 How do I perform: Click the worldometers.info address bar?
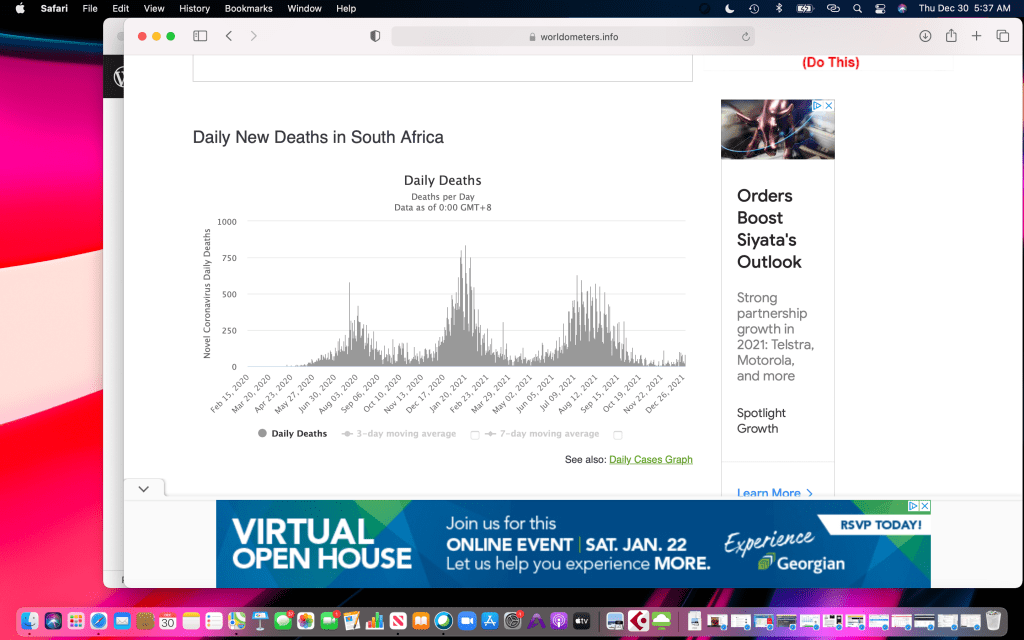pyautogui.click(x=572, y=37)
